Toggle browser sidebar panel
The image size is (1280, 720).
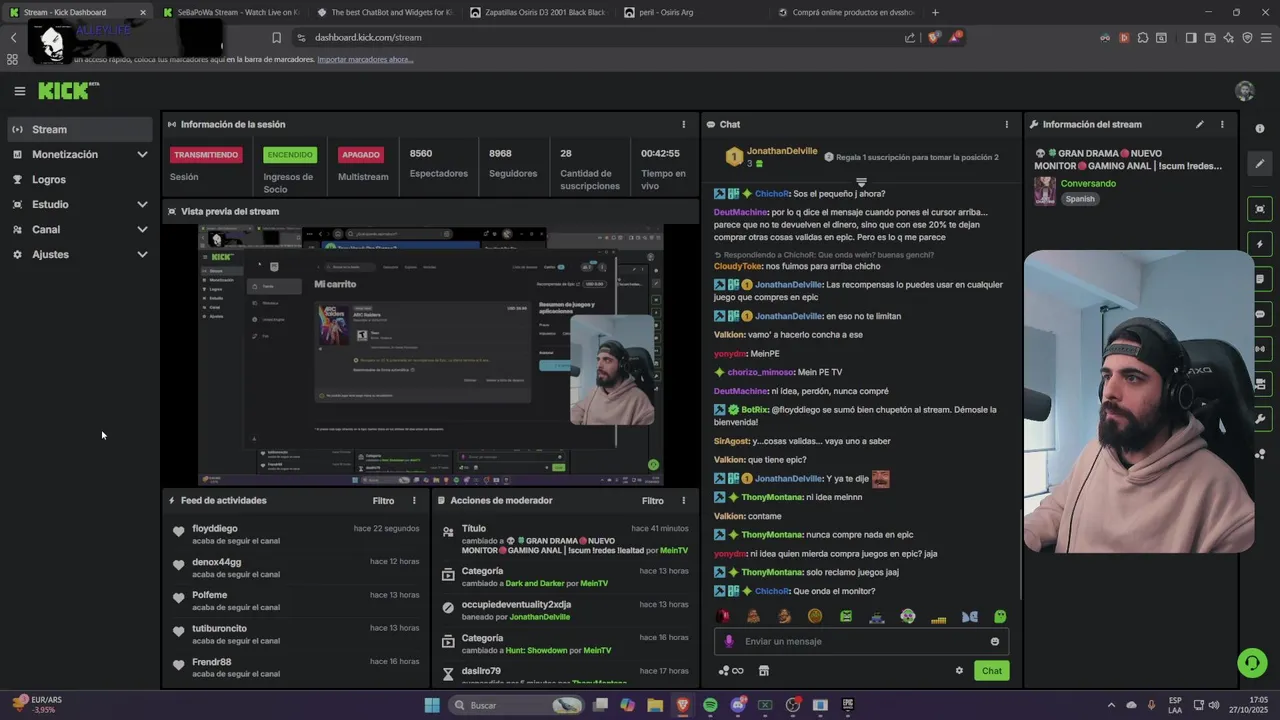[1191, 38]
